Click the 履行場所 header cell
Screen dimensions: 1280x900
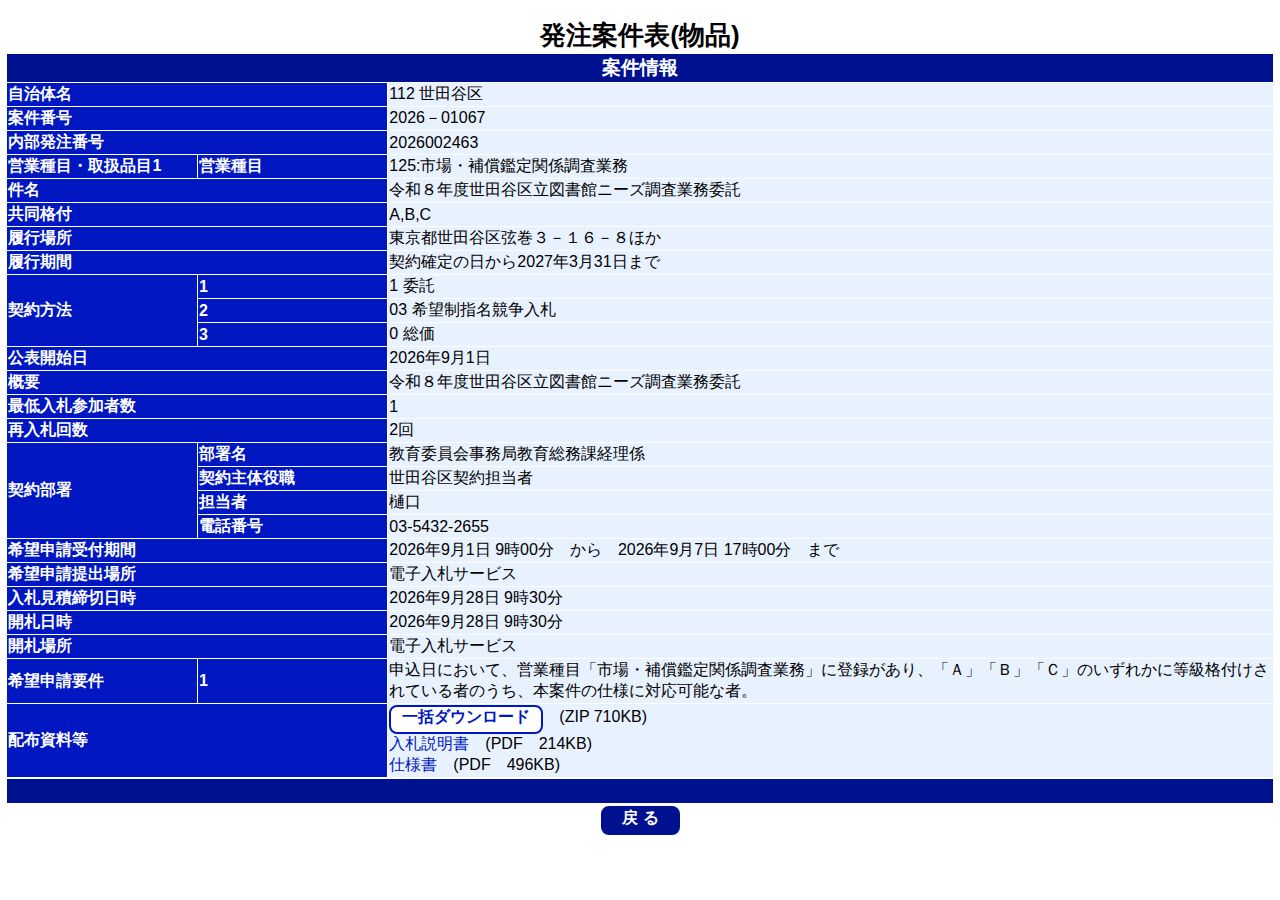[197, 238]
